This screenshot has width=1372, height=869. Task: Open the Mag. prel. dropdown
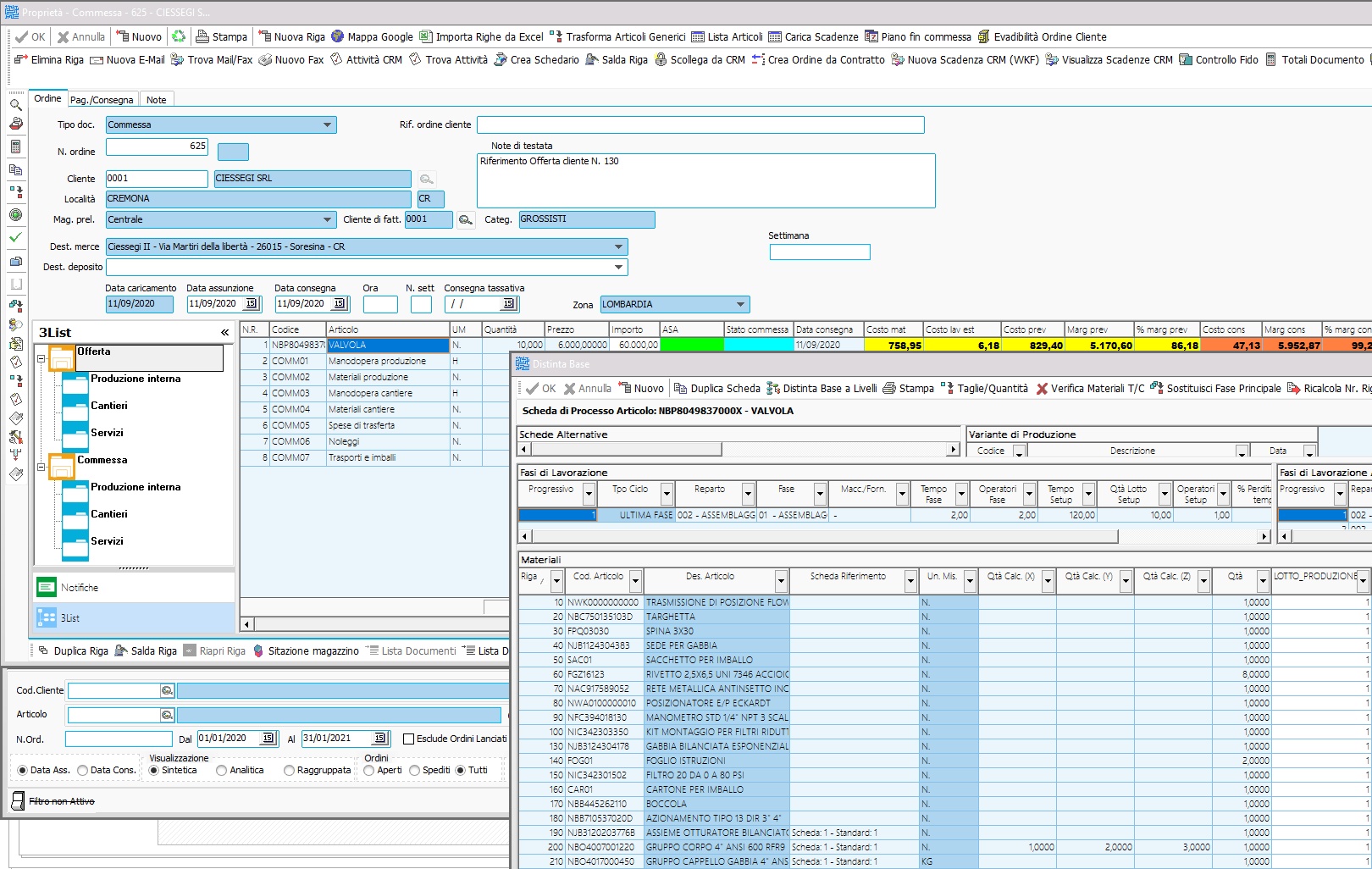pyautogui.click(x=327, y=219)
